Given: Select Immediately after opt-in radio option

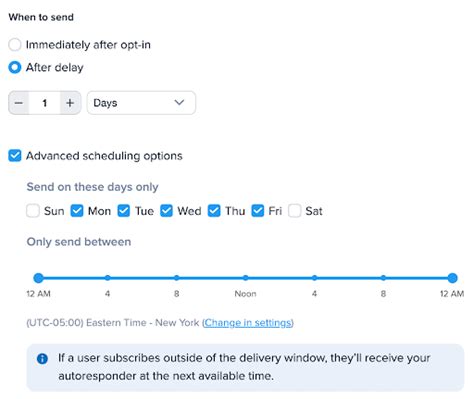Looking at the screenshot, I should click(15, 45).
